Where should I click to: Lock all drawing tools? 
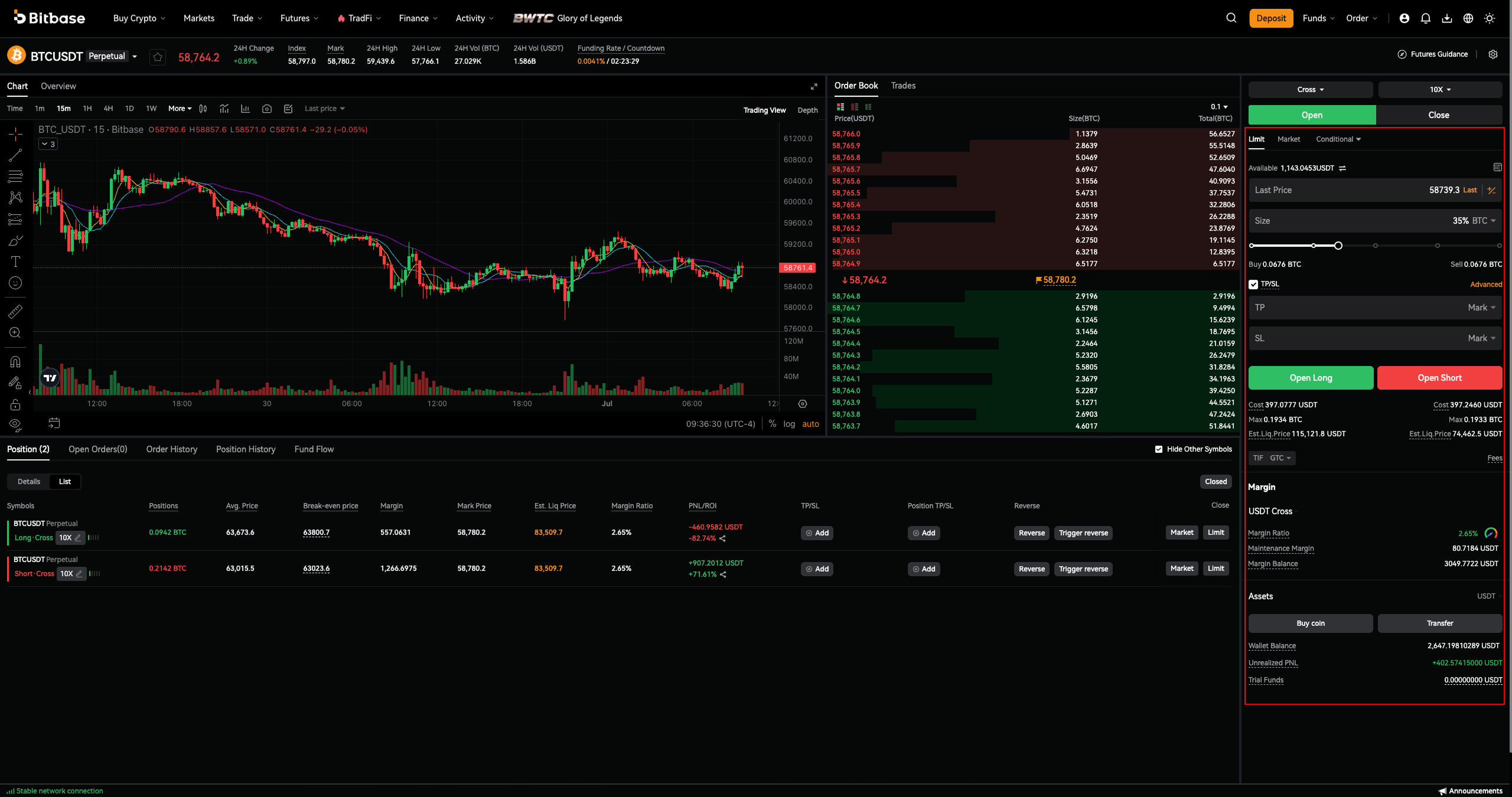(15, 404)
